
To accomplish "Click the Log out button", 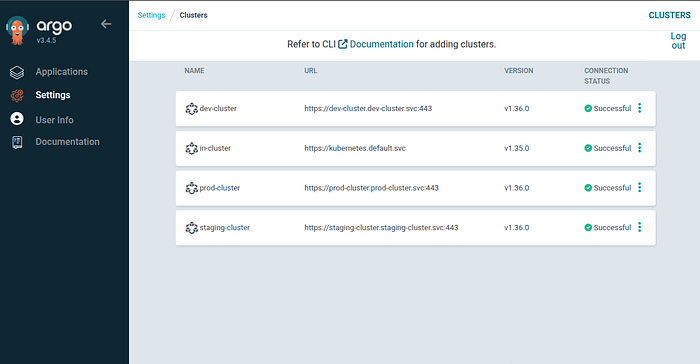I will (678, 41).
